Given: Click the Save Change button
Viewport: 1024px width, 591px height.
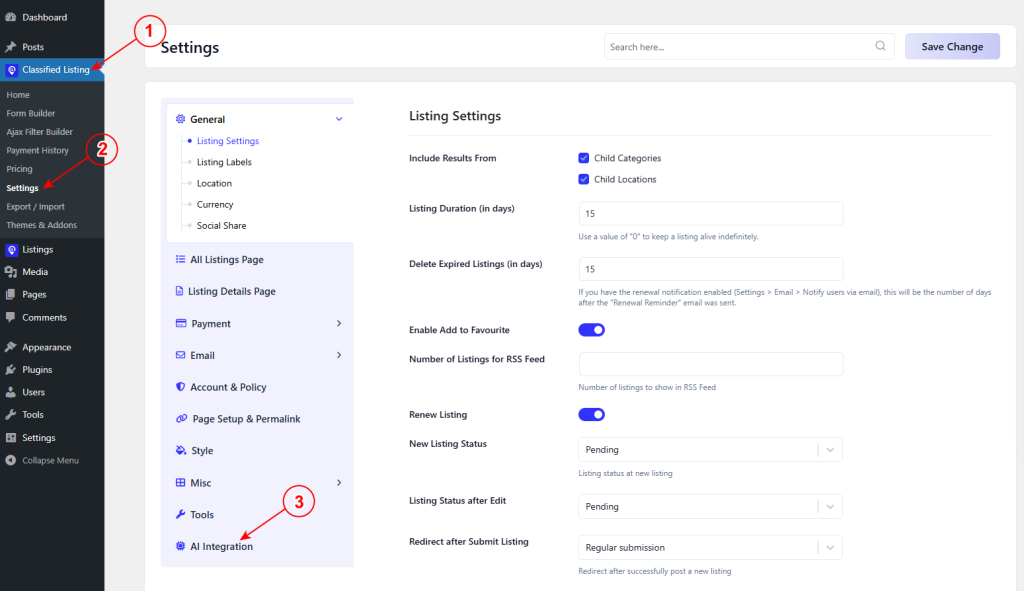Looking at the screenshot, I should pos(952,46).
